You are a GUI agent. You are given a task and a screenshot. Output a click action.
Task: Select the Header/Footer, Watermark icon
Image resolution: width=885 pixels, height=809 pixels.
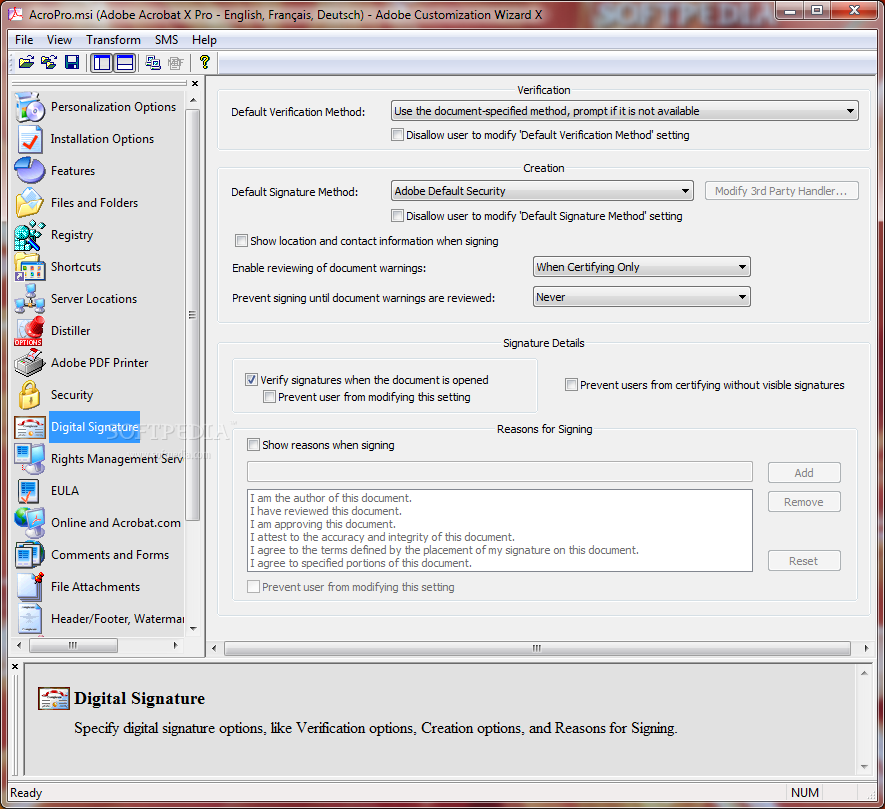[x=30, y=619]
